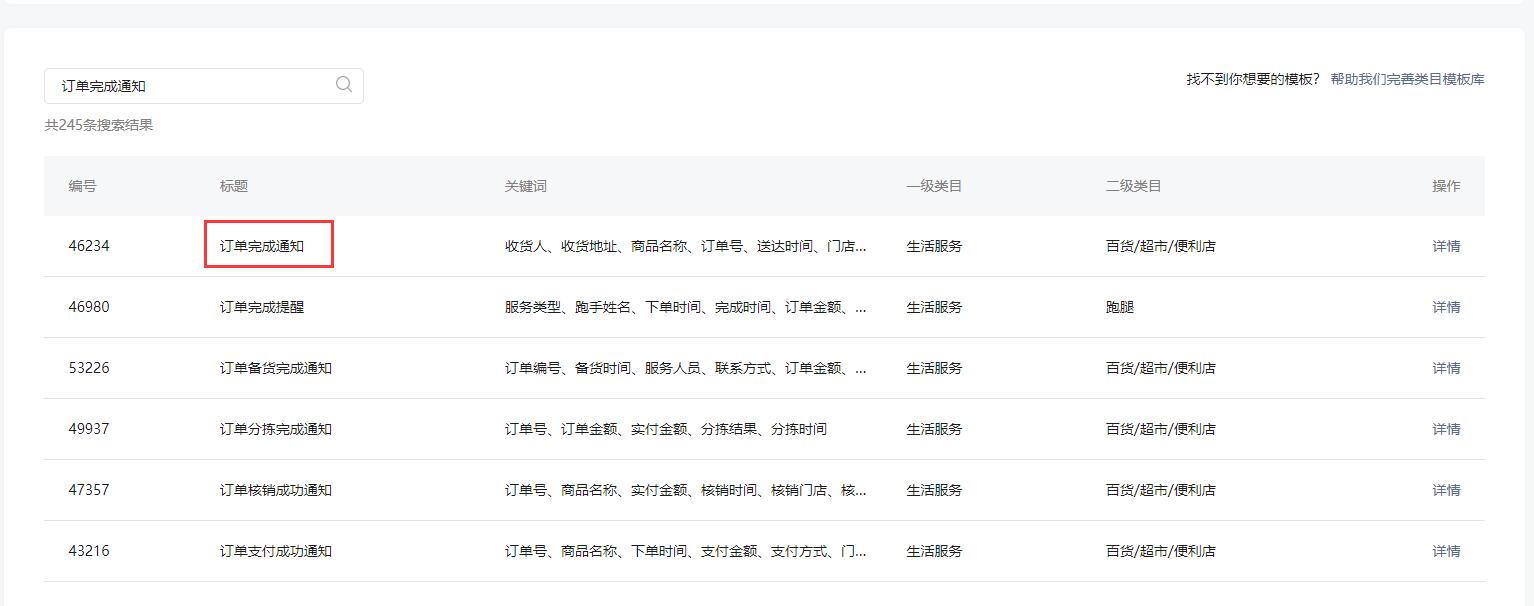
Task: Select the 订单分拣完成通知 template title
Action: [276, 429]
